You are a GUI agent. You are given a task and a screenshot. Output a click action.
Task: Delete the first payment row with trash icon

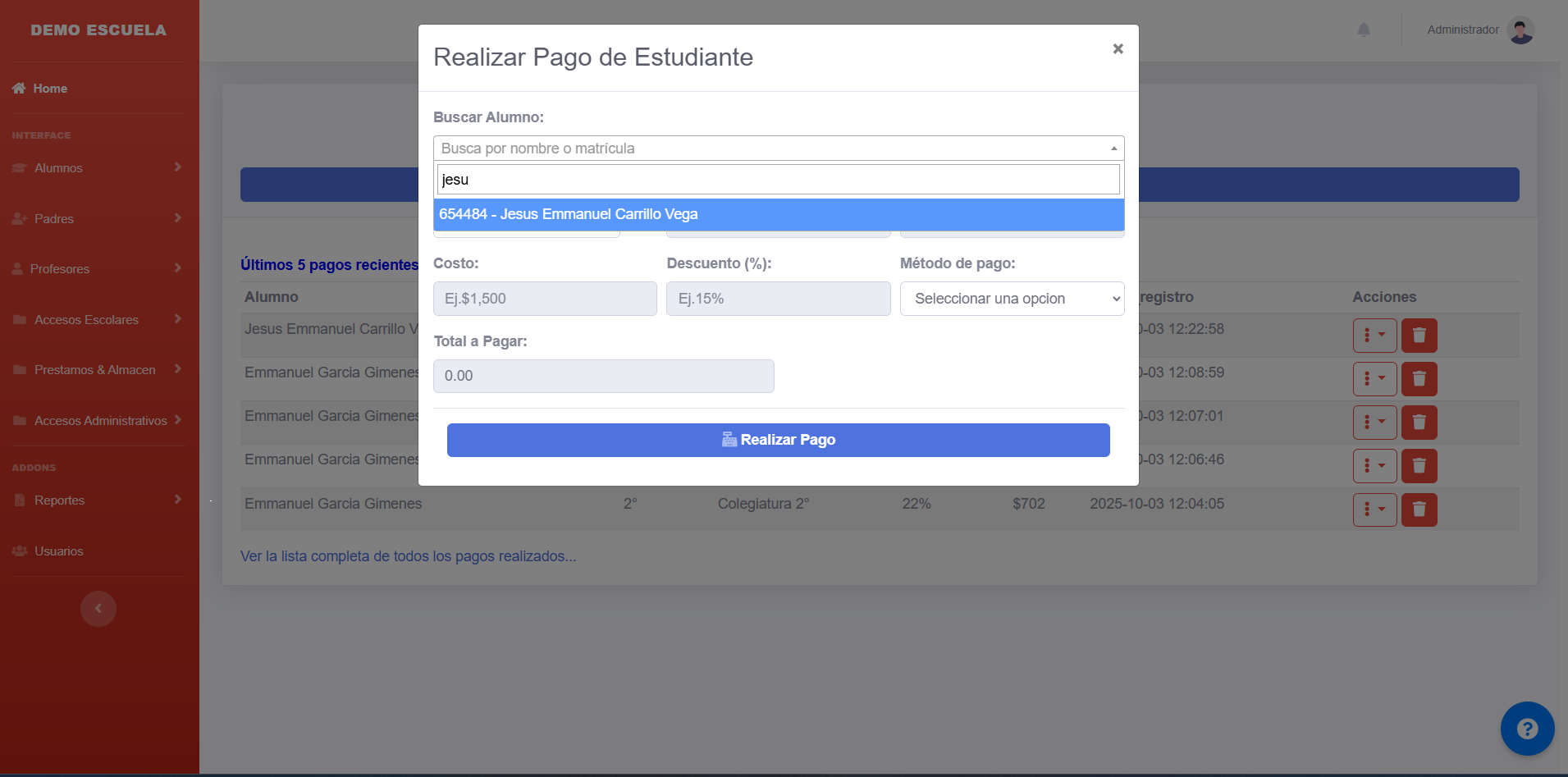click(1419, 336)
